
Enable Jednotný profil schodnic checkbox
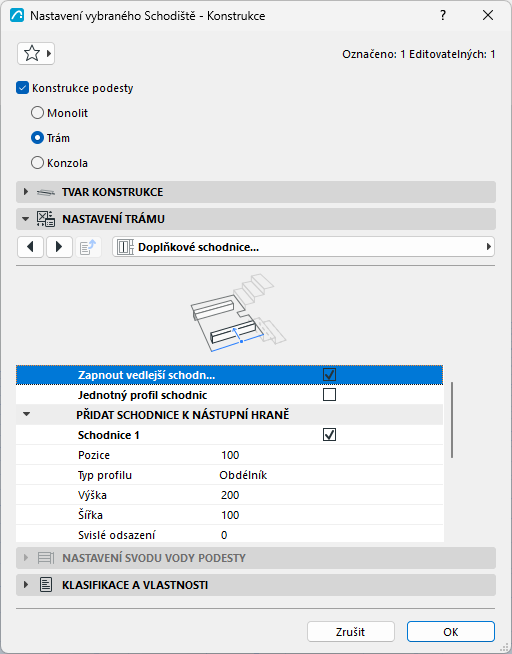pos(329,395)
